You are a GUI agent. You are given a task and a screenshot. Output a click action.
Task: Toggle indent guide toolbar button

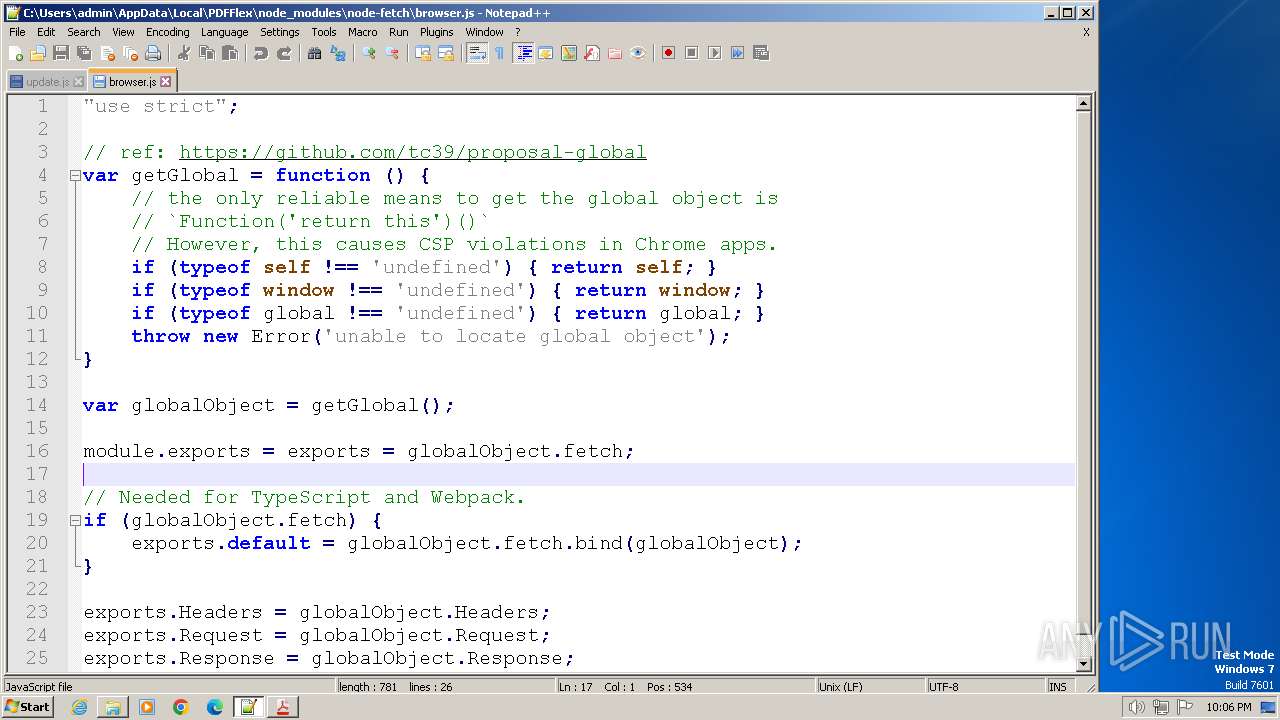522,53
